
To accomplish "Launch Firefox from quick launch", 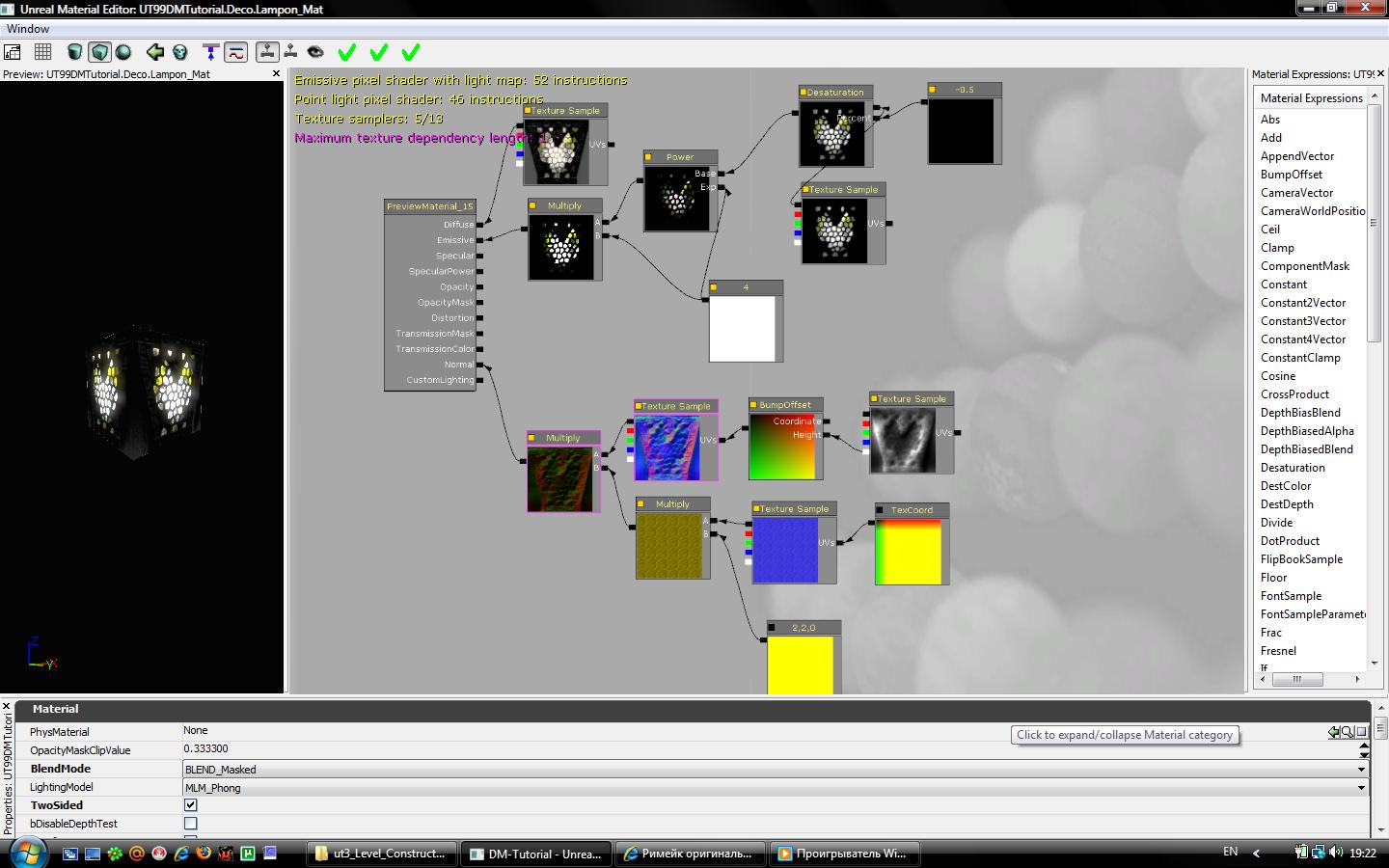I will point(203,853).
